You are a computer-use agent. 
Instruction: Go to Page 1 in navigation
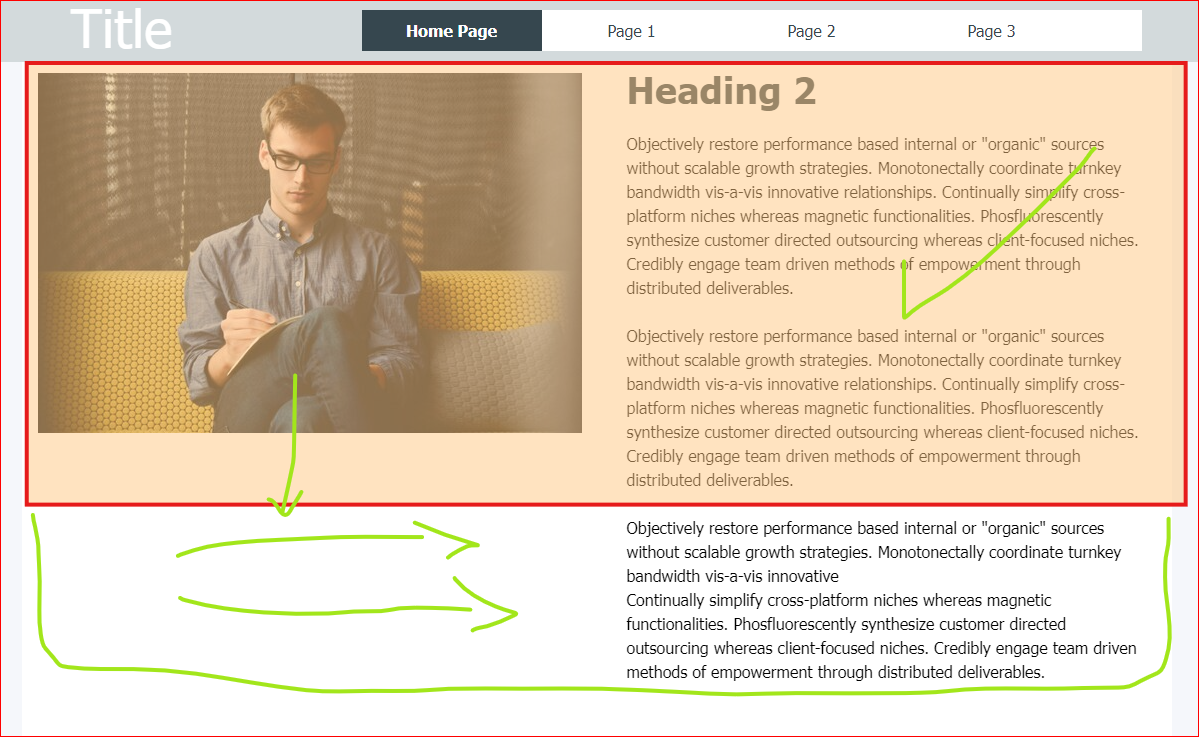[x=631, y=31]
